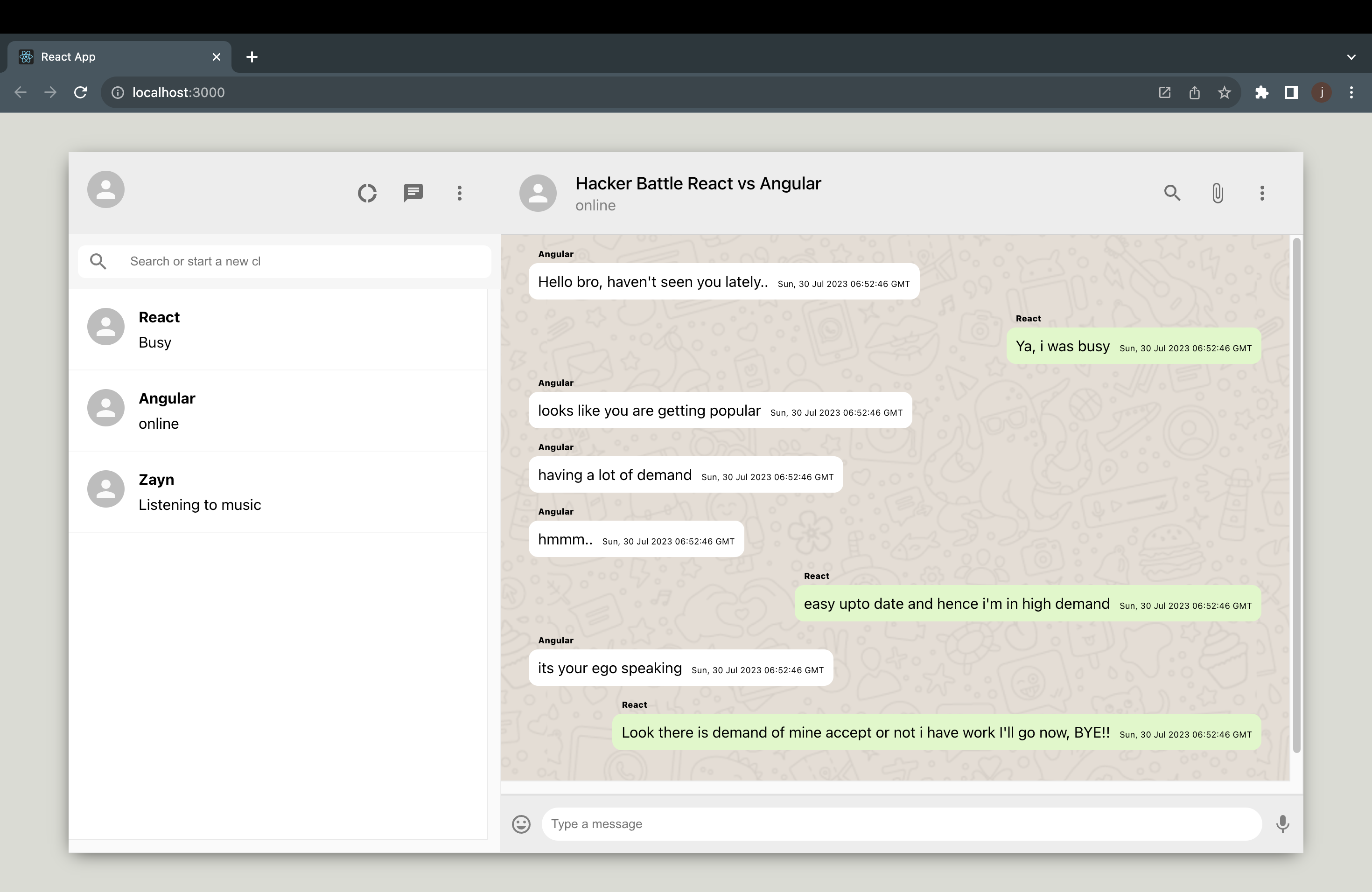The height and width of the screenshot is (892, 1372).
Task: Click the user profile avatar in sidebar header
Action: coord(106,189)
